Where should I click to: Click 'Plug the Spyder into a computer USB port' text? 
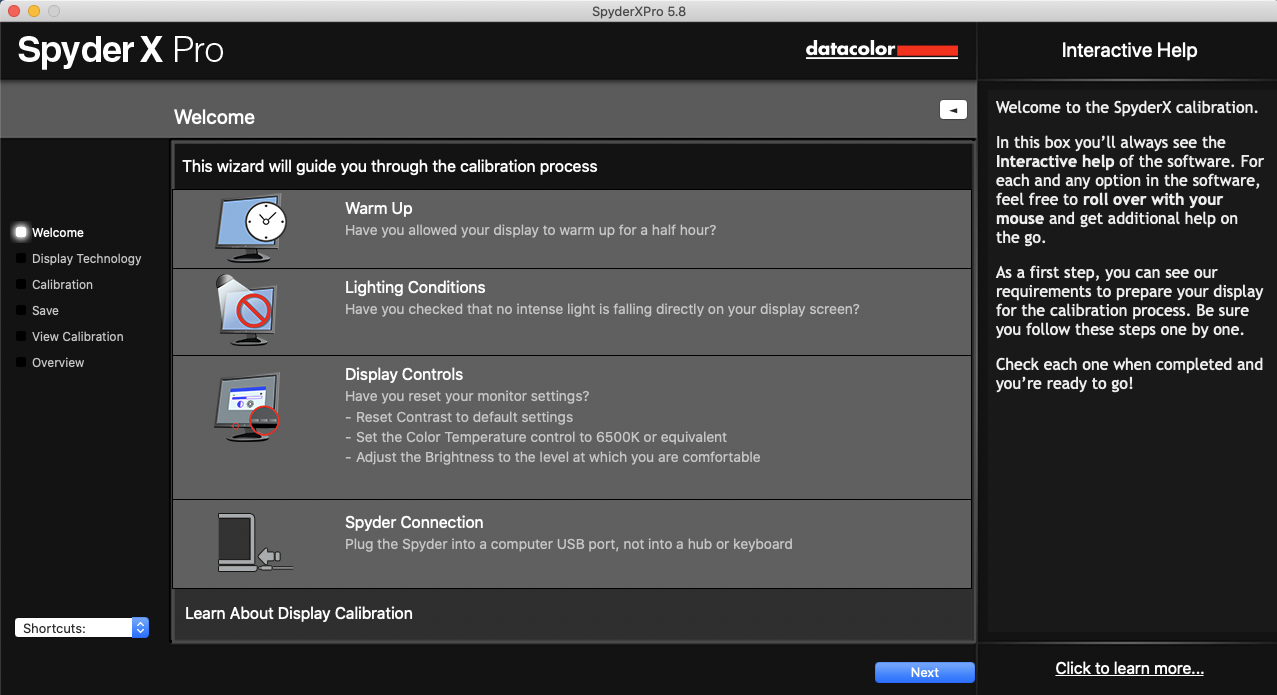click(569, 544)
